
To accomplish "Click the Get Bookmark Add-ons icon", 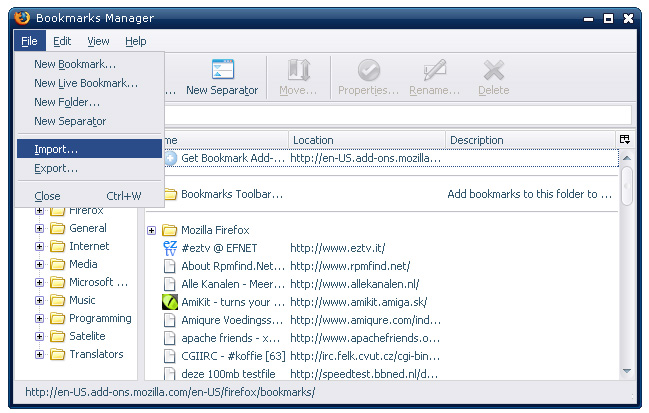I will (x=170, y=158).
